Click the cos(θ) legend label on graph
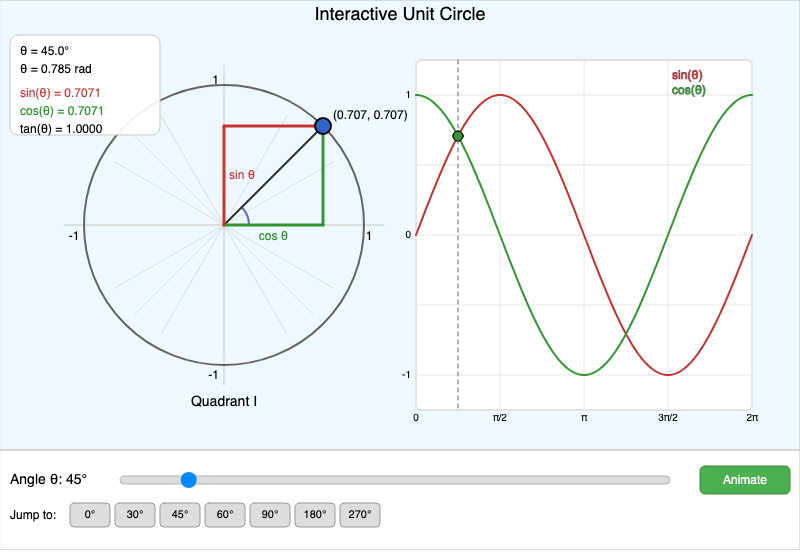Screen dimensions: 800x552 [688, 90]
